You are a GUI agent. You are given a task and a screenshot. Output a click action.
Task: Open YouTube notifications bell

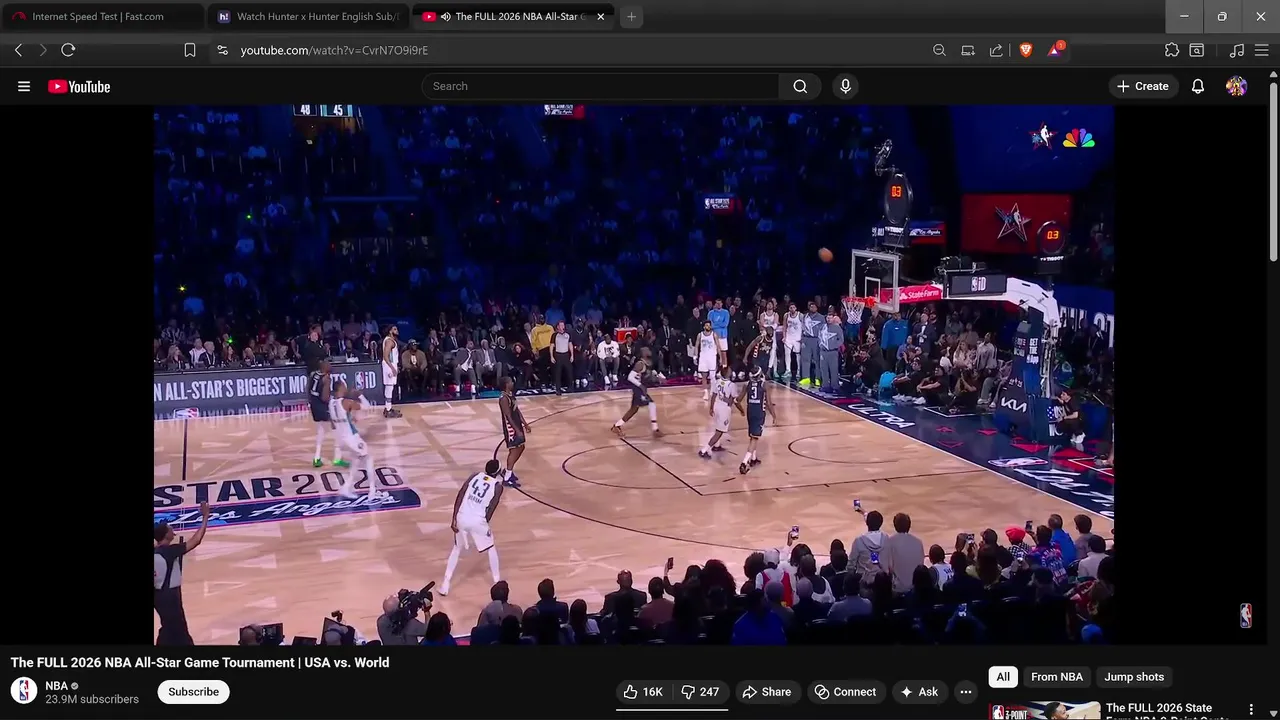pos(1198,86)
